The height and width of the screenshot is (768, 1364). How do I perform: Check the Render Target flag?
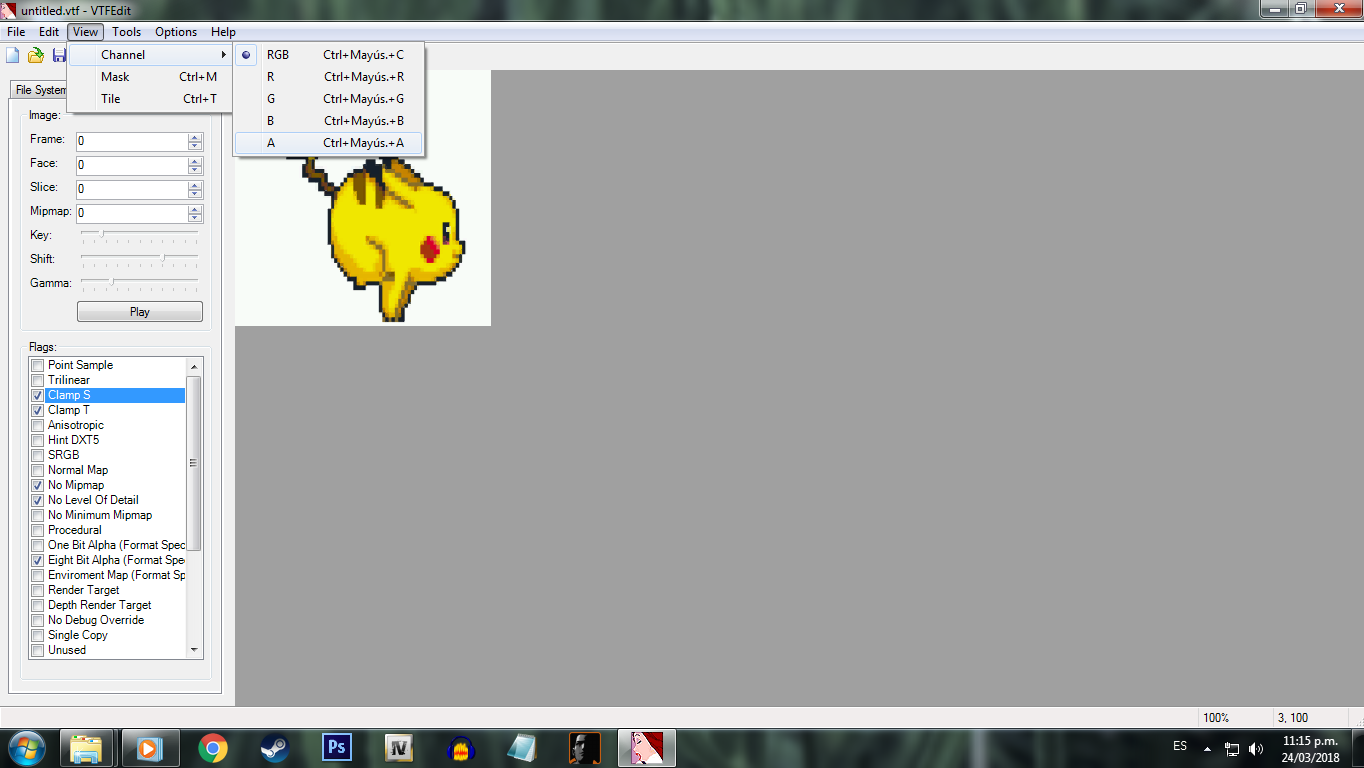[38, 590]
